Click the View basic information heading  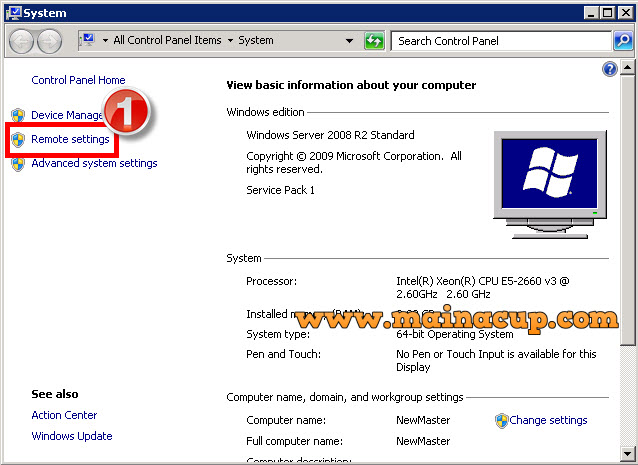pyautogui.click(x=351, y=85)
